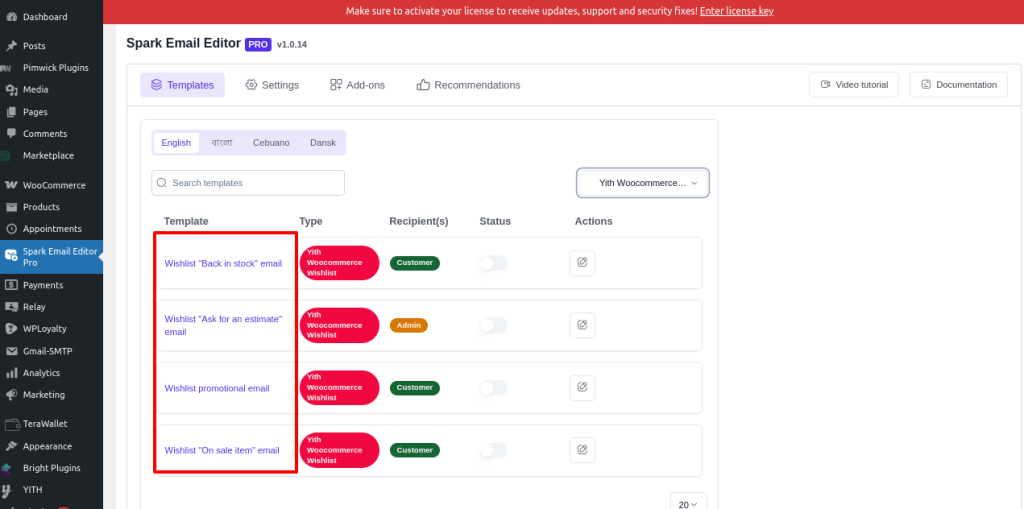Open the Wishlist promotional email template link

tap(217, 388)
